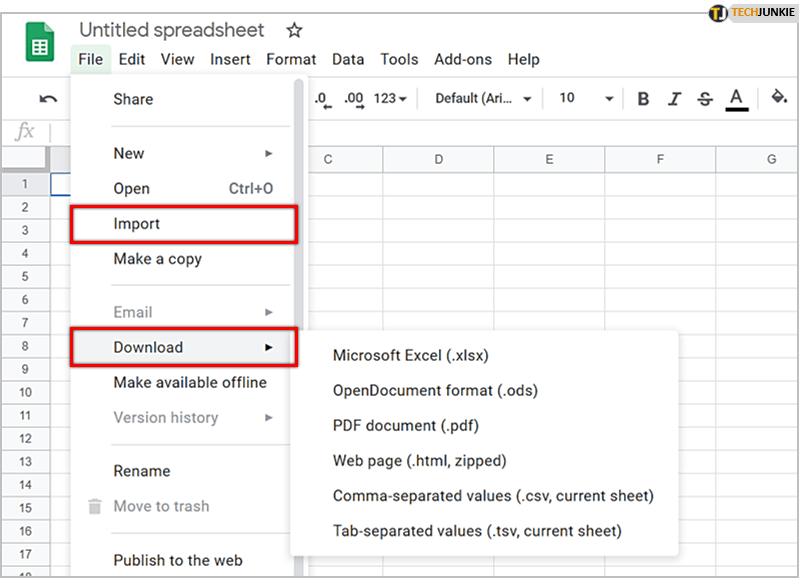Image resolution: width=803 pixels, height=578 pixels.
Task: Select column E header
Action: (549, 159)
